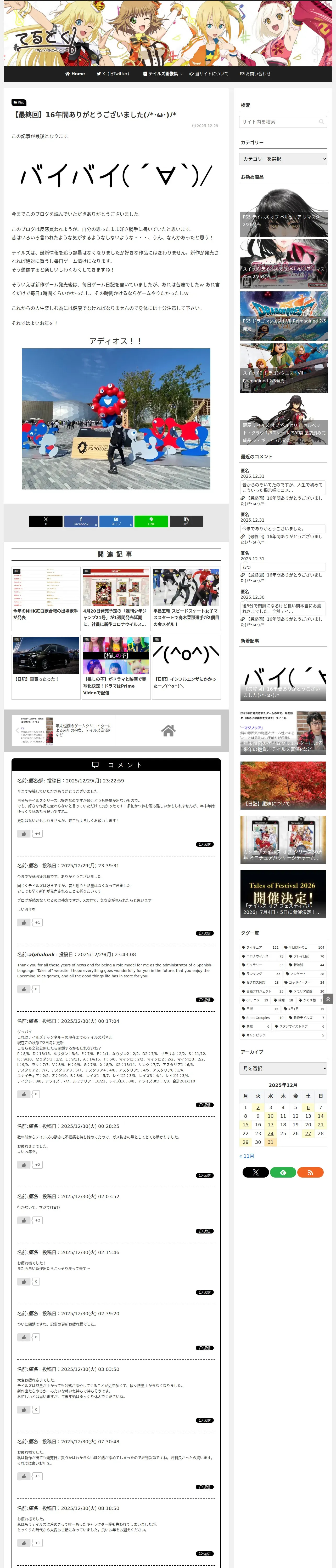The width and height of the screenshot is (336, 1568).
Task: Reply to the 00:17:04 comment
Action: (204, 1105)
